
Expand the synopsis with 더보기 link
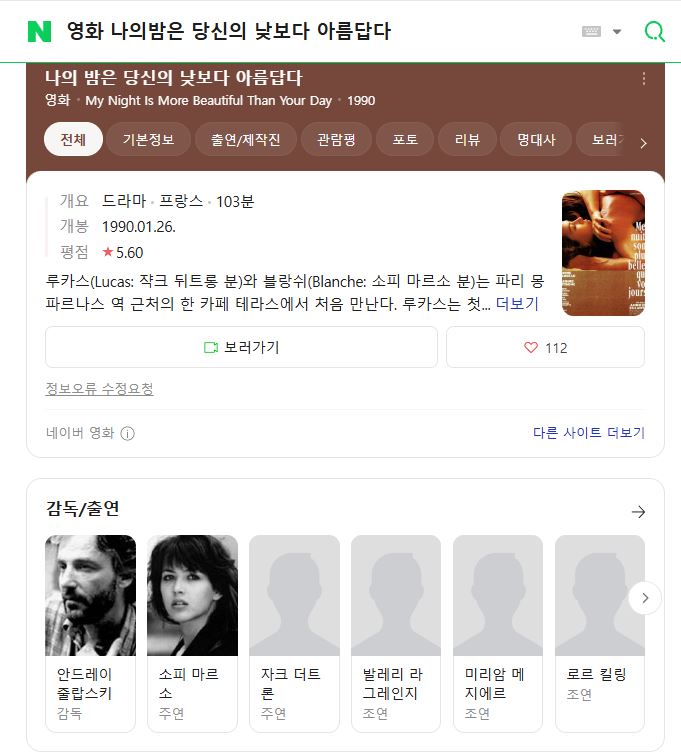point(517,304)
